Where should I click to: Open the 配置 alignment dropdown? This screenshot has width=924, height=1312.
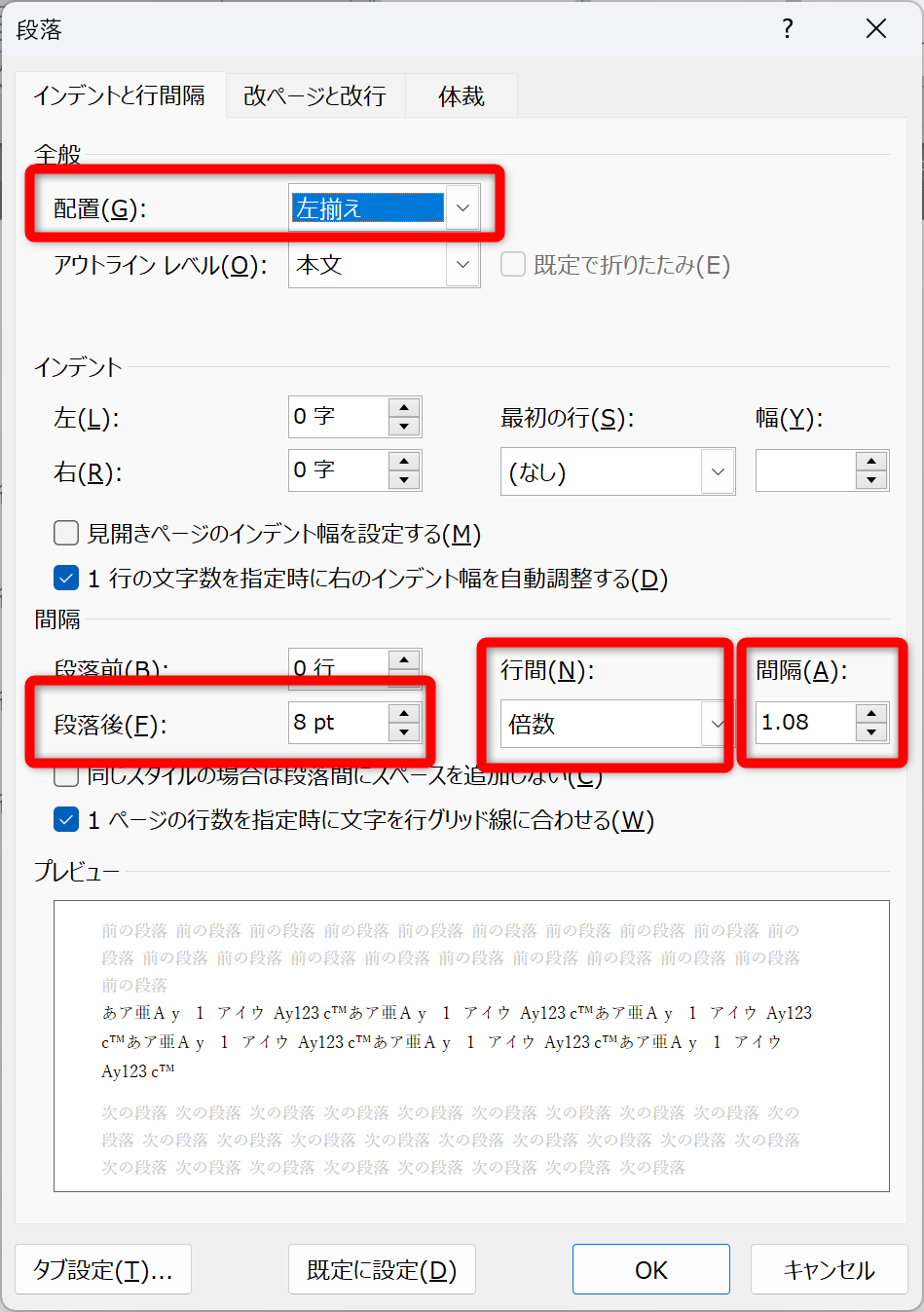click(x=462, y=208)
